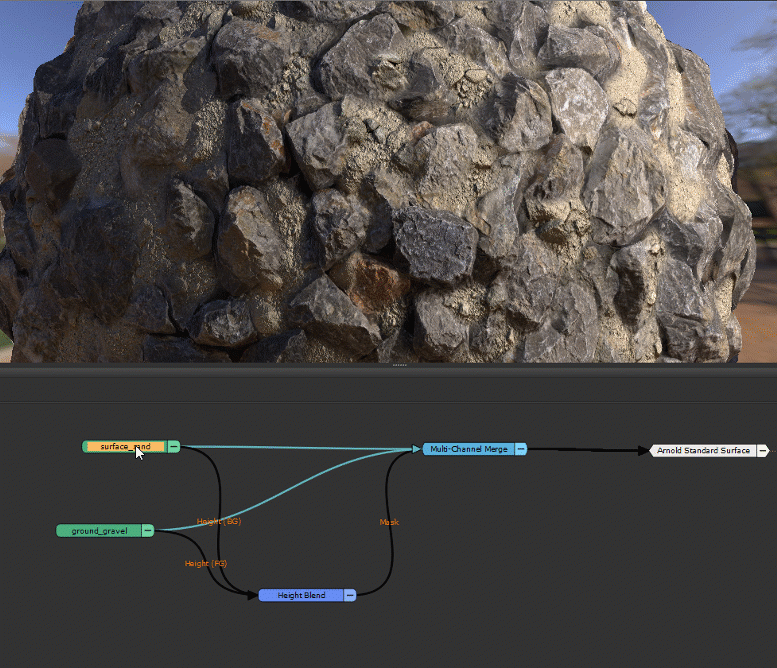This screenshot has height=668, width=777.
Task: Select the Multi-Channel Merge node
Action: coord(468,450)
